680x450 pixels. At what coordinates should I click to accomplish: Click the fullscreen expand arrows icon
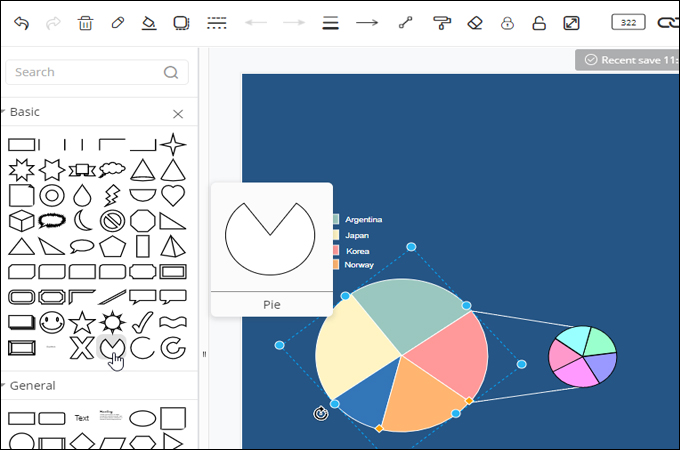tap(571, 23)
